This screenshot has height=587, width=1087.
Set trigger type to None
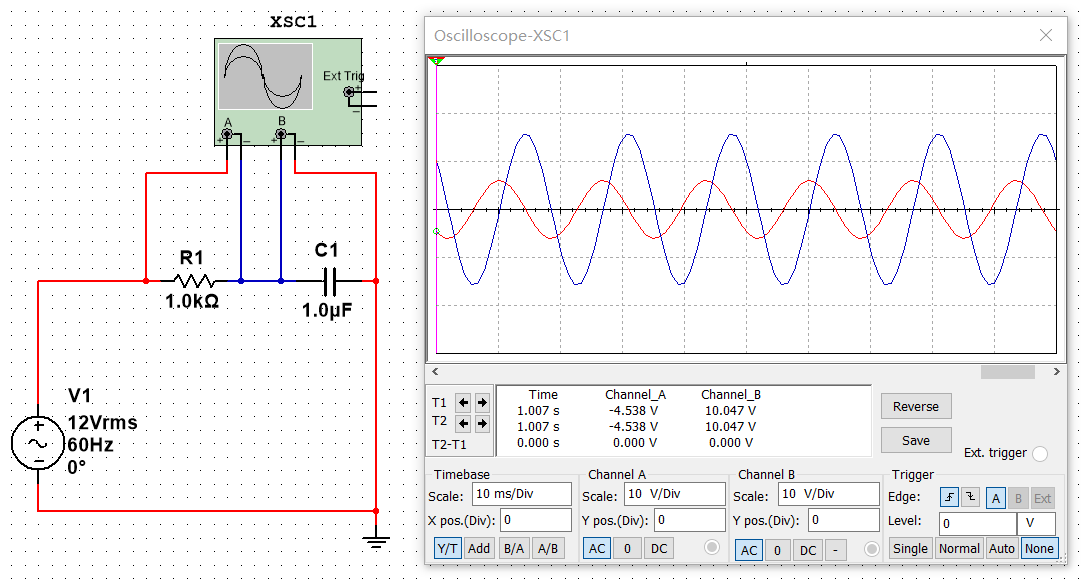(x=1039, y=548)
